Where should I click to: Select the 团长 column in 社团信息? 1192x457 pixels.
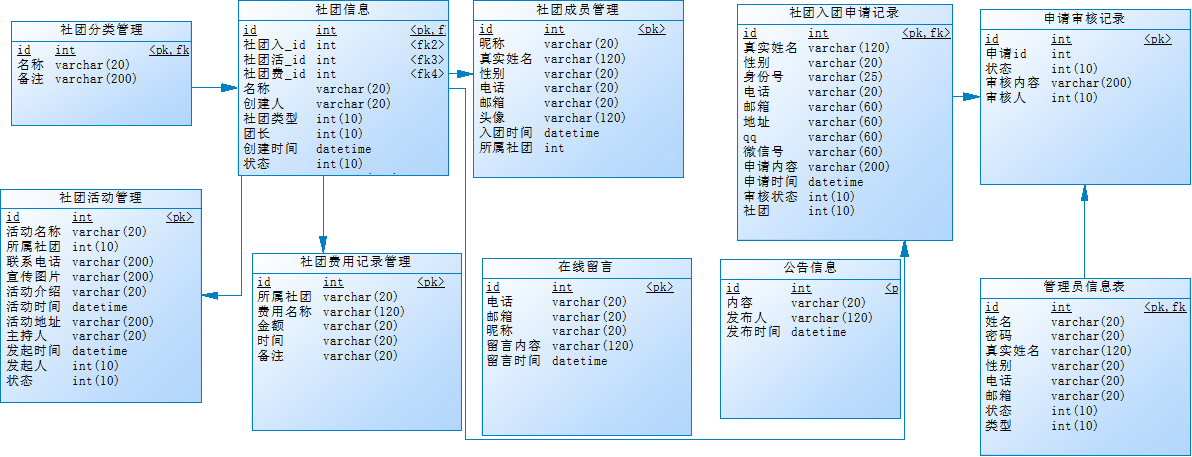[x=257, y=134]
